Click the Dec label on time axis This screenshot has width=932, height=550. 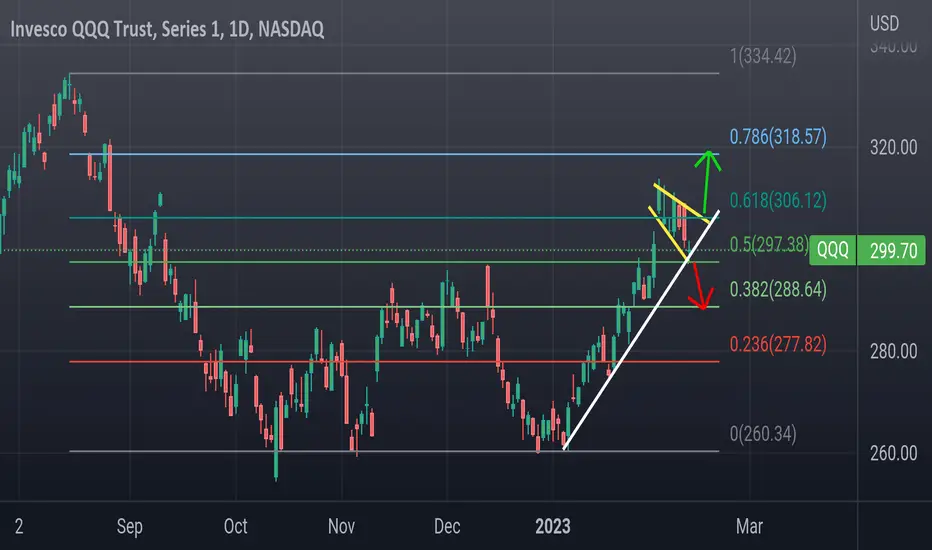(447, 526)
